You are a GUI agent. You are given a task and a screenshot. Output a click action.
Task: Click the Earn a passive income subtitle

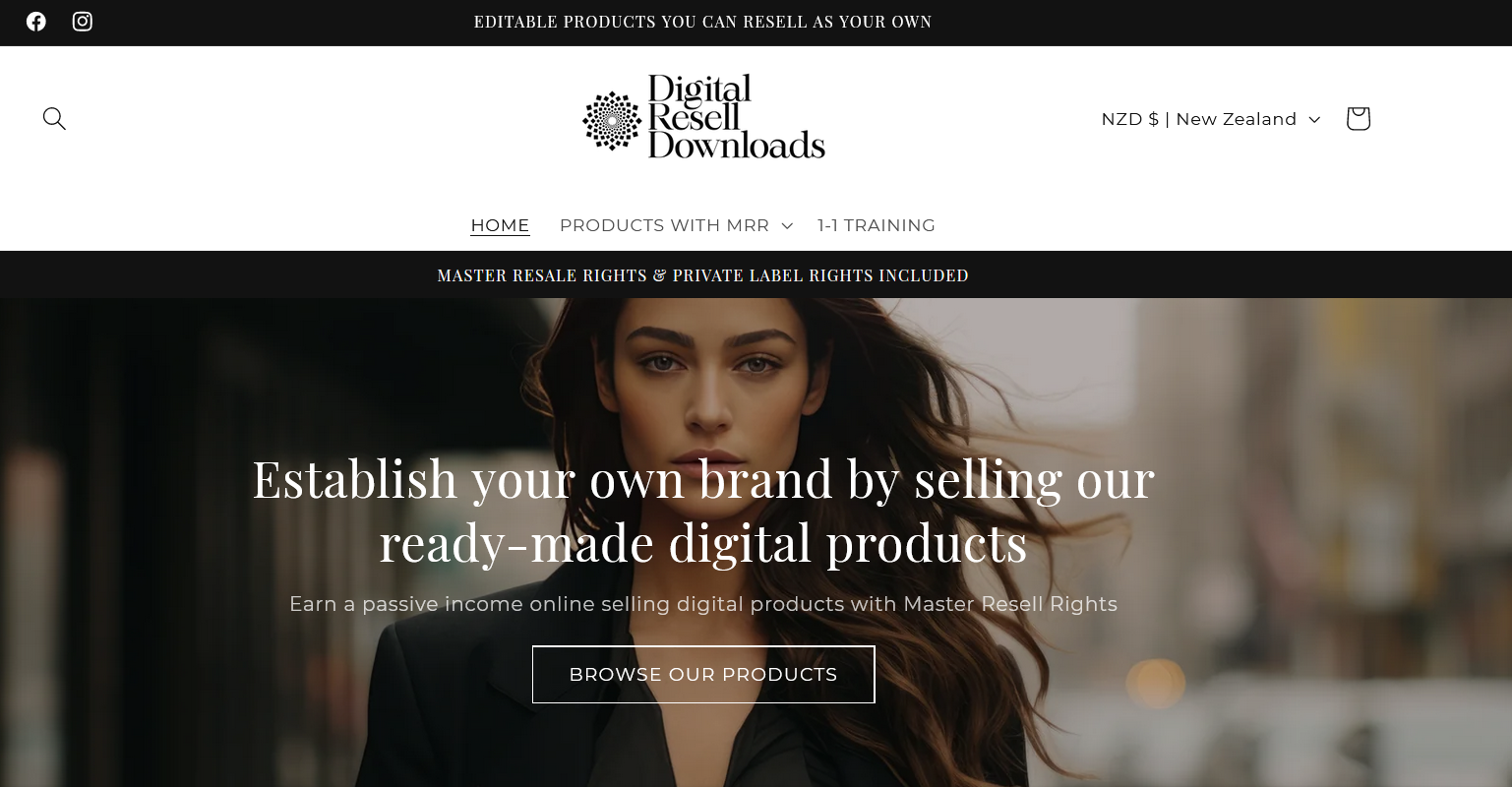703,604
